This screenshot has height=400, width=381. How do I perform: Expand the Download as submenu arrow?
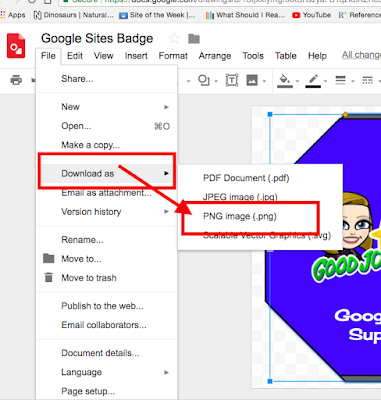click(166, 173)
